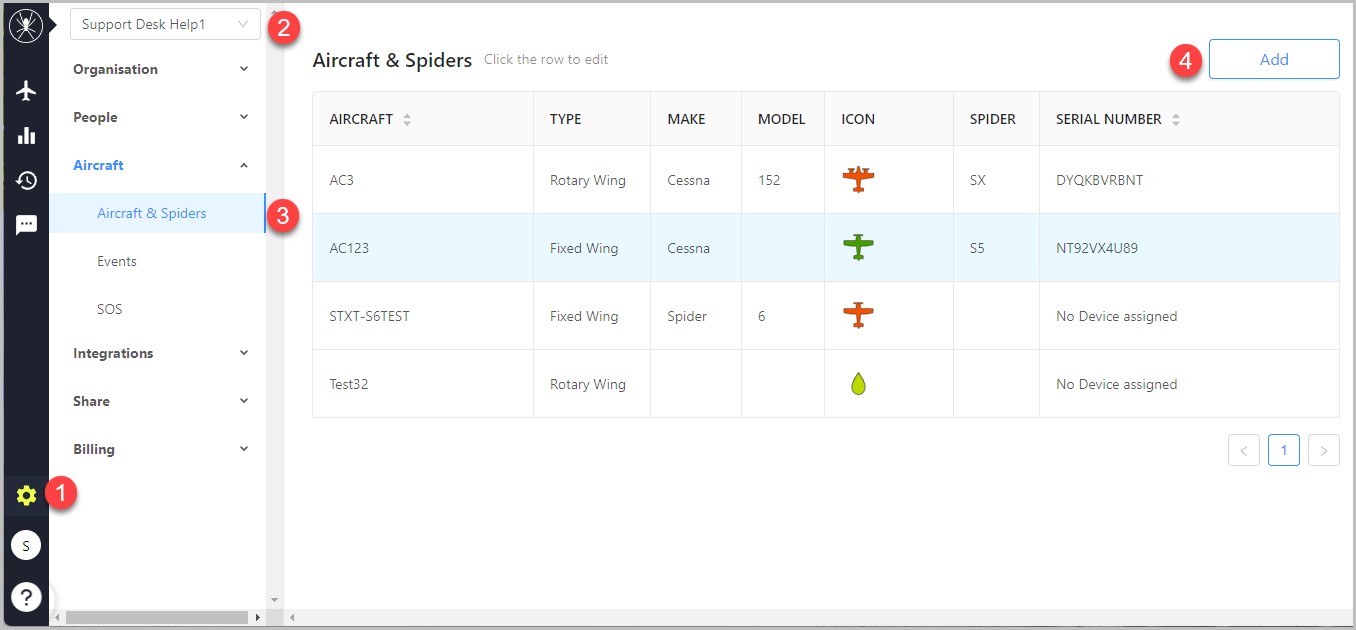Open the messages chat bubble icon
The width and height of the screenshot is (1356, 630).
click(26, 225)
